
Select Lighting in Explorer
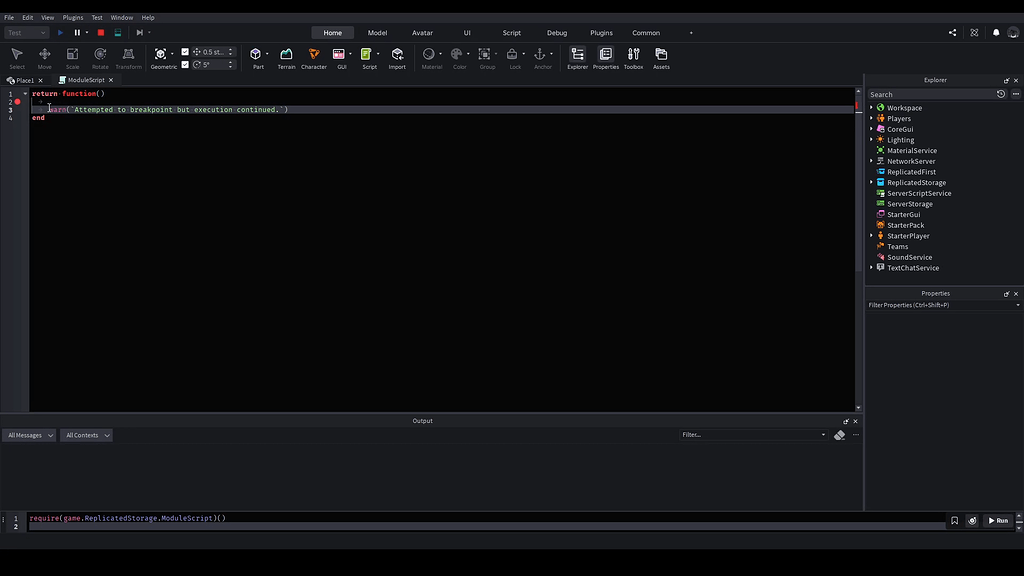coord(901,140)
